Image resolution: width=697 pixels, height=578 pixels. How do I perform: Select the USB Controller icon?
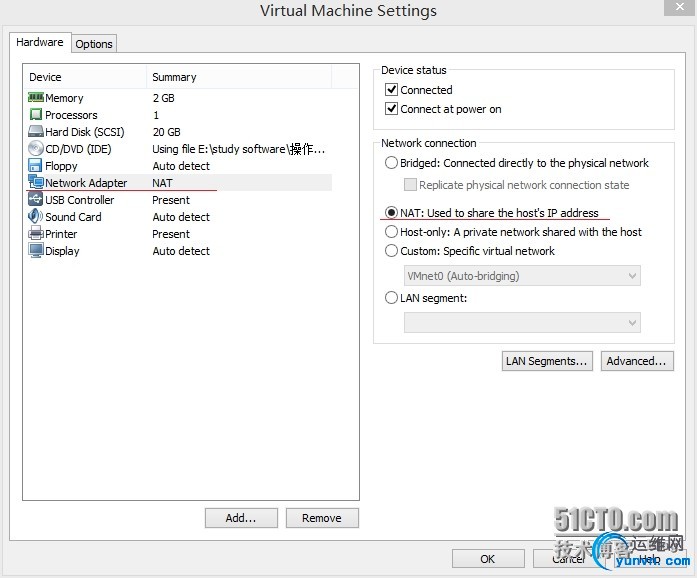(x=36, y=199)
